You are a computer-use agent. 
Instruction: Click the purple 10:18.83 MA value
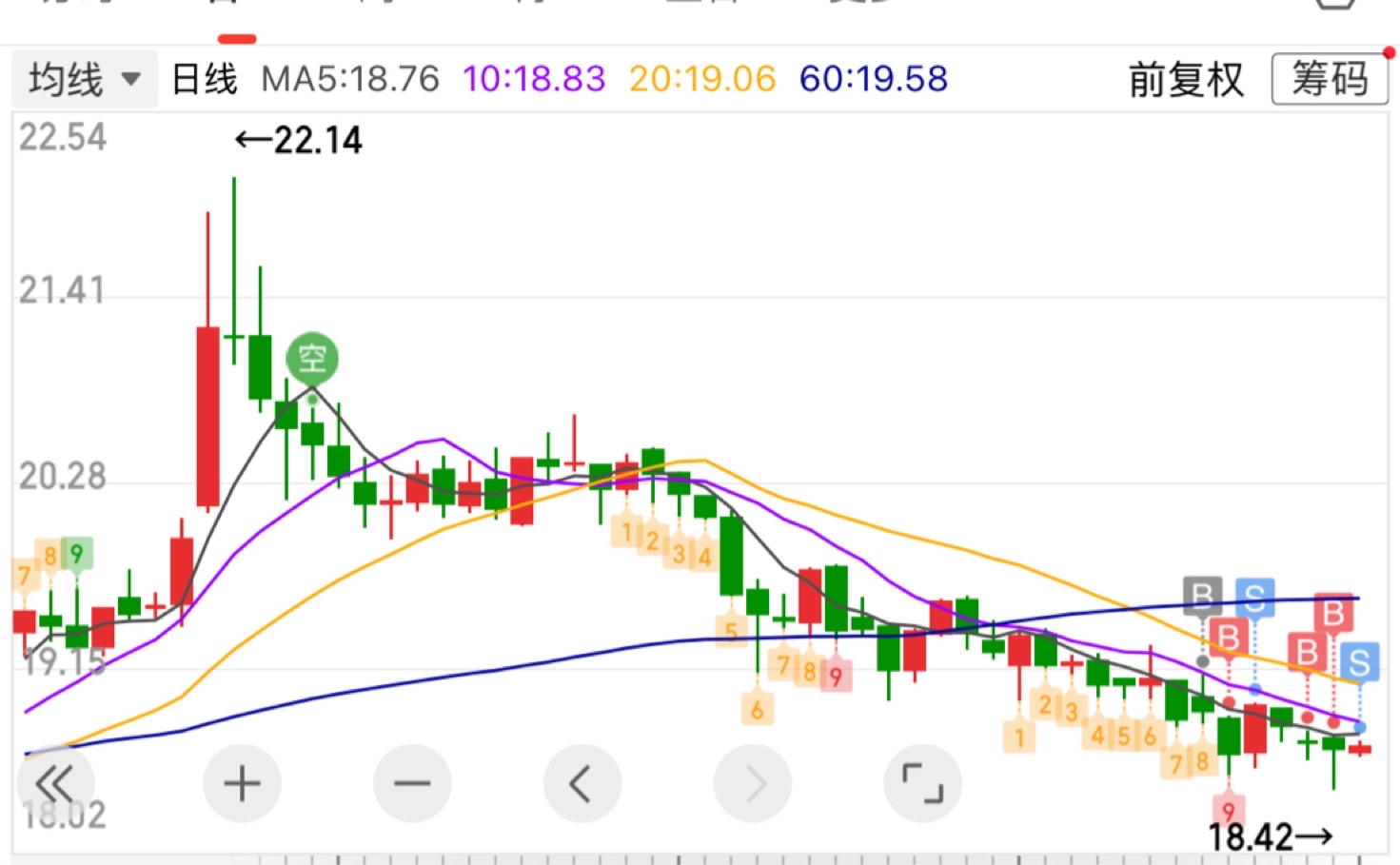point(534,79)
